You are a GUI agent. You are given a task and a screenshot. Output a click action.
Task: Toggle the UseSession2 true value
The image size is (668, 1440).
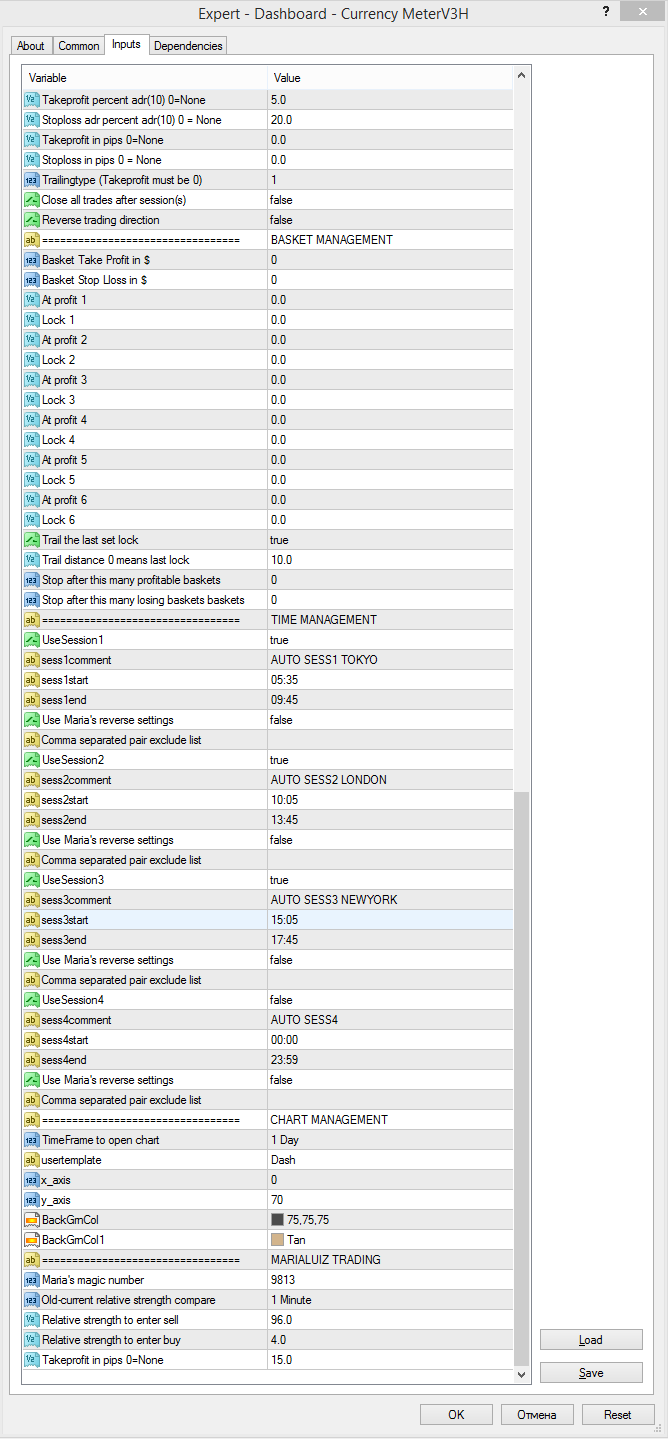click(x=389, y=760)
